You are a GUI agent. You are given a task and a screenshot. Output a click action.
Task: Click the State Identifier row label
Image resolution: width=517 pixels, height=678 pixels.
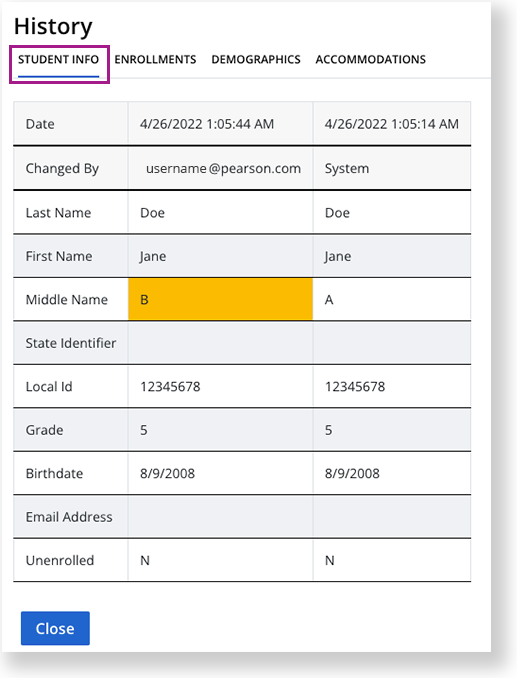70,343
